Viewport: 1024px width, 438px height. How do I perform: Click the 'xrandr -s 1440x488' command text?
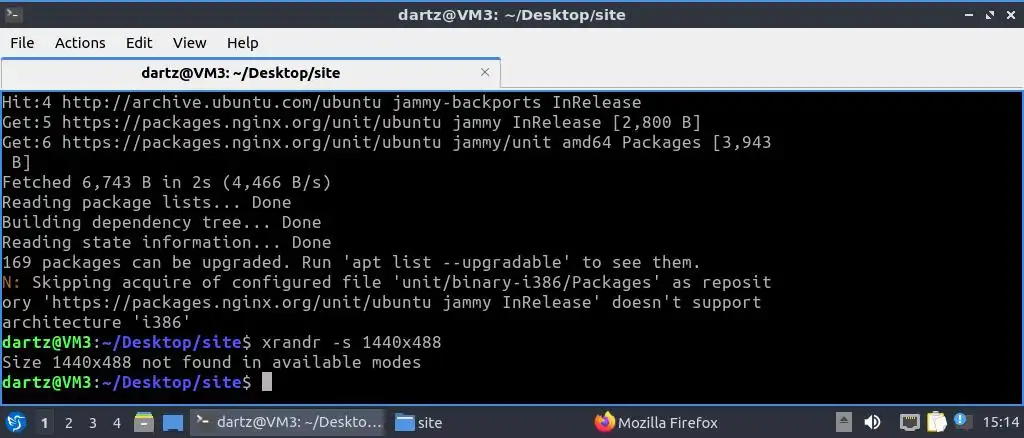[351, 342]
